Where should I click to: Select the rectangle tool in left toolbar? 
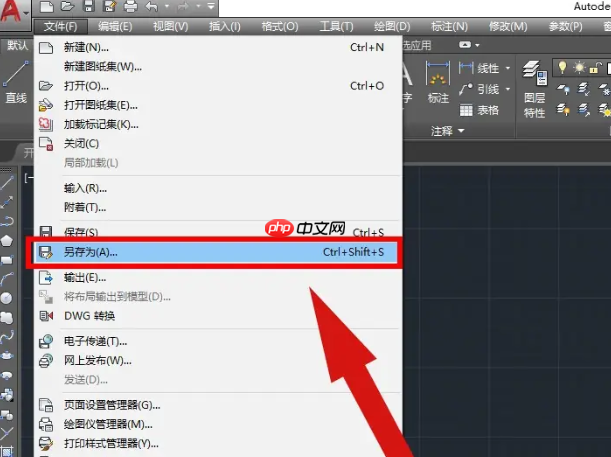coord(7,260)
